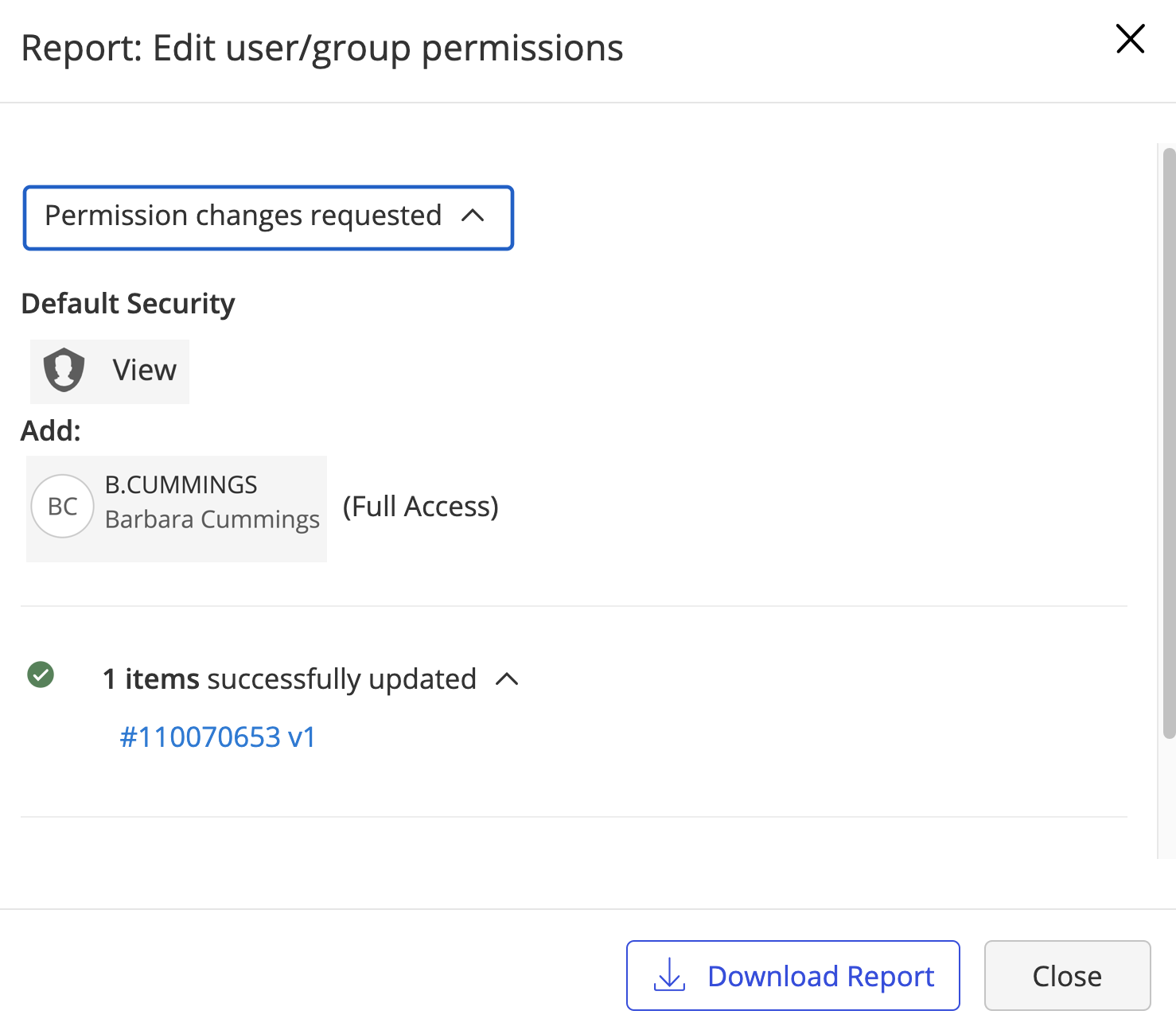Click the BC avatar circle

coord(63,507)
